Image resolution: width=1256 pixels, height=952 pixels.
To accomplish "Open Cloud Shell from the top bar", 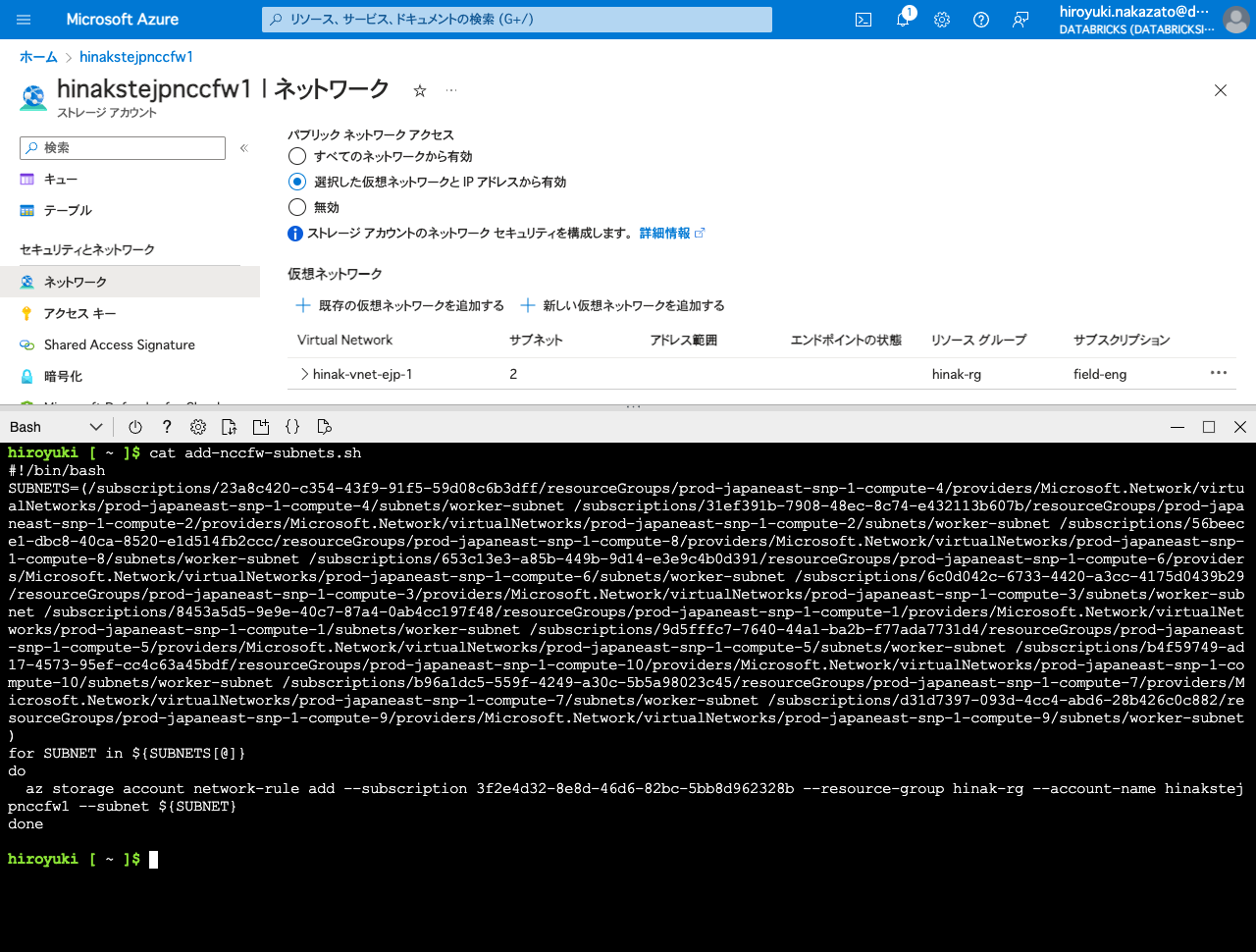I will (x=863, y=20).
